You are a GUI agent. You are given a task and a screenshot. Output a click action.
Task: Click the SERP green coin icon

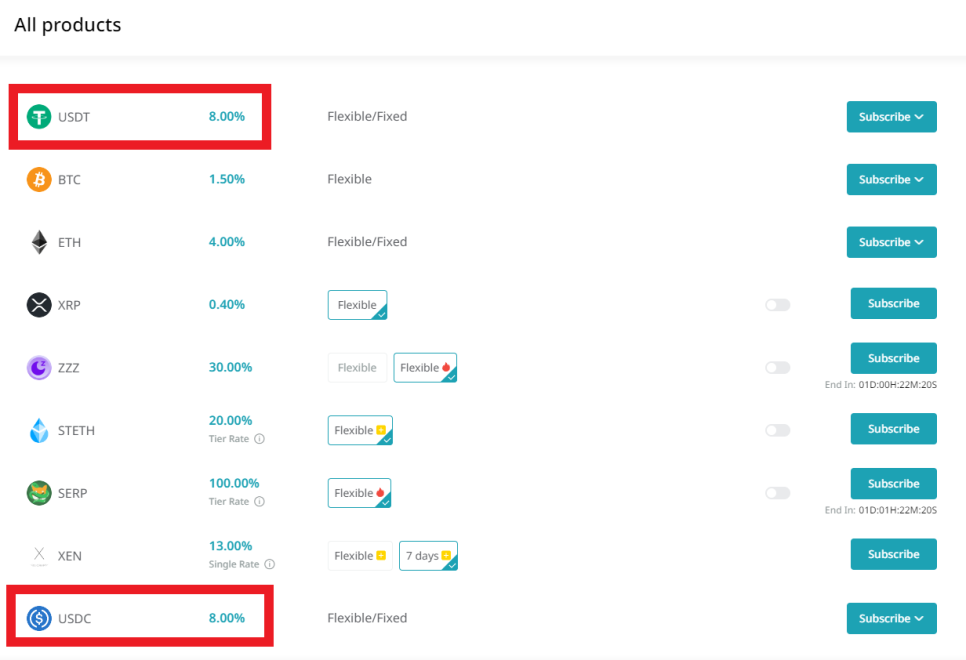(39, 493)
